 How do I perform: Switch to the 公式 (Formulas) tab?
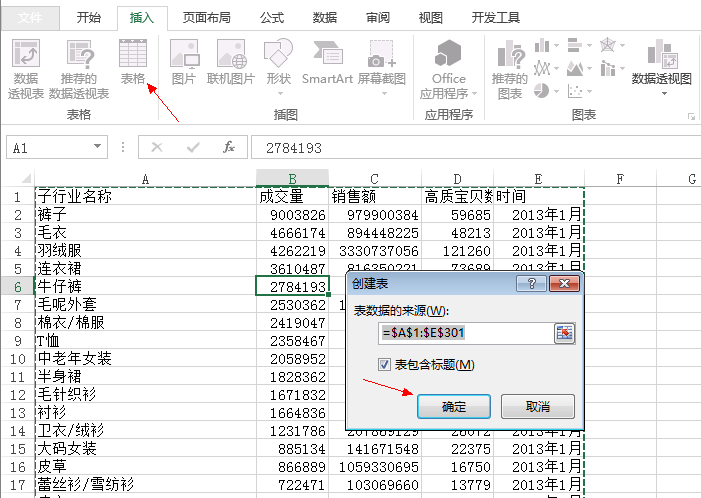click(272, 18)
